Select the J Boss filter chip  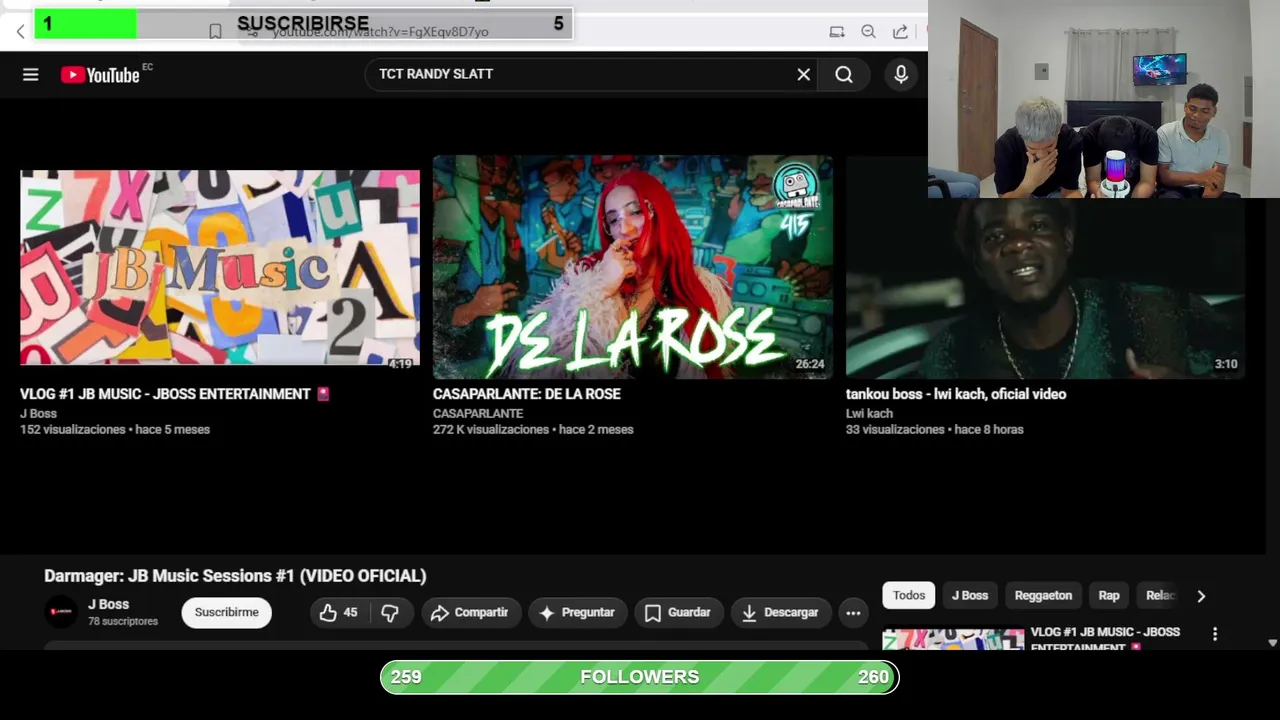[x=970, y=595]
